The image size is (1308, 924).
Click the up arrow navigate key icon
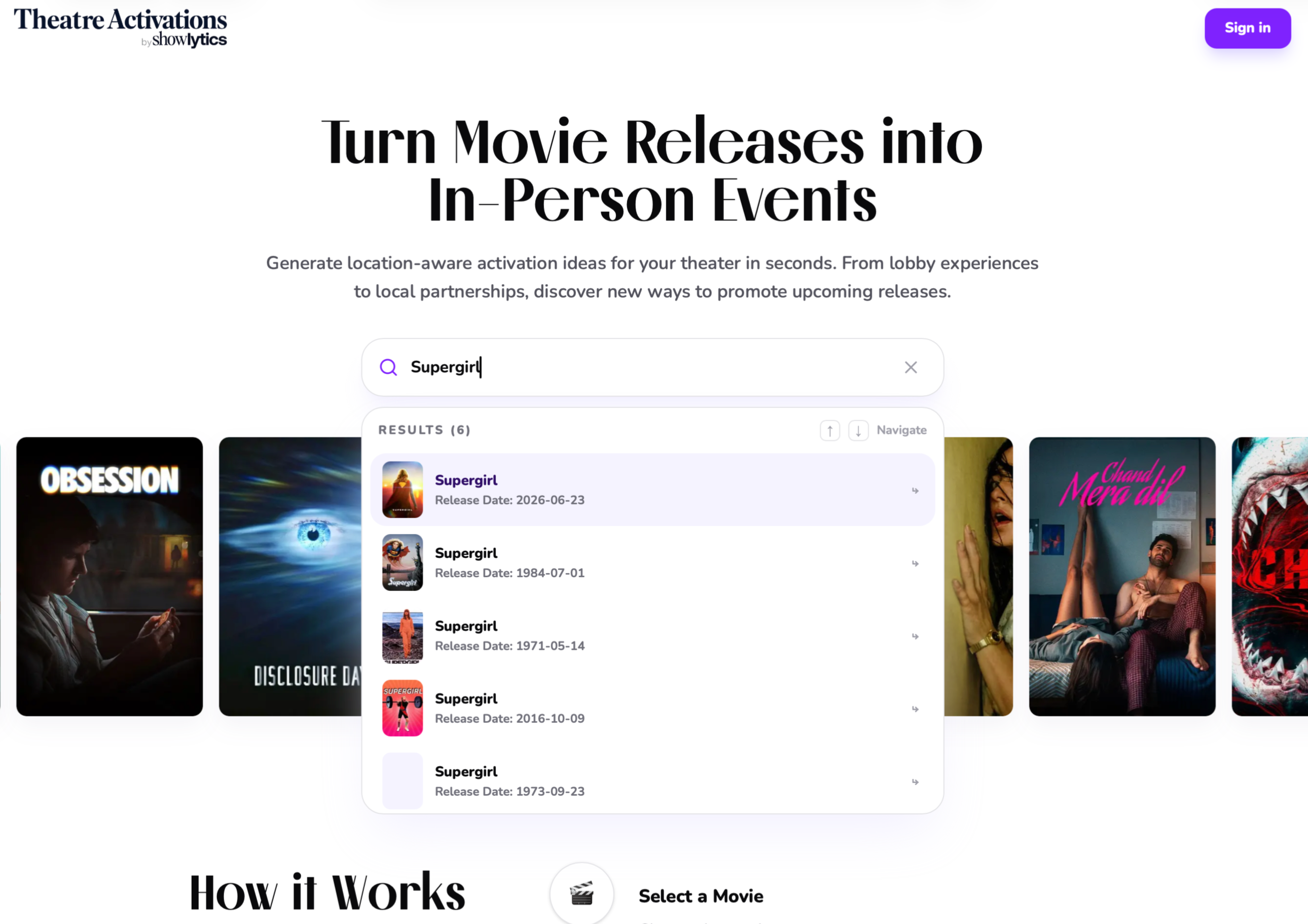click(829, 430)
